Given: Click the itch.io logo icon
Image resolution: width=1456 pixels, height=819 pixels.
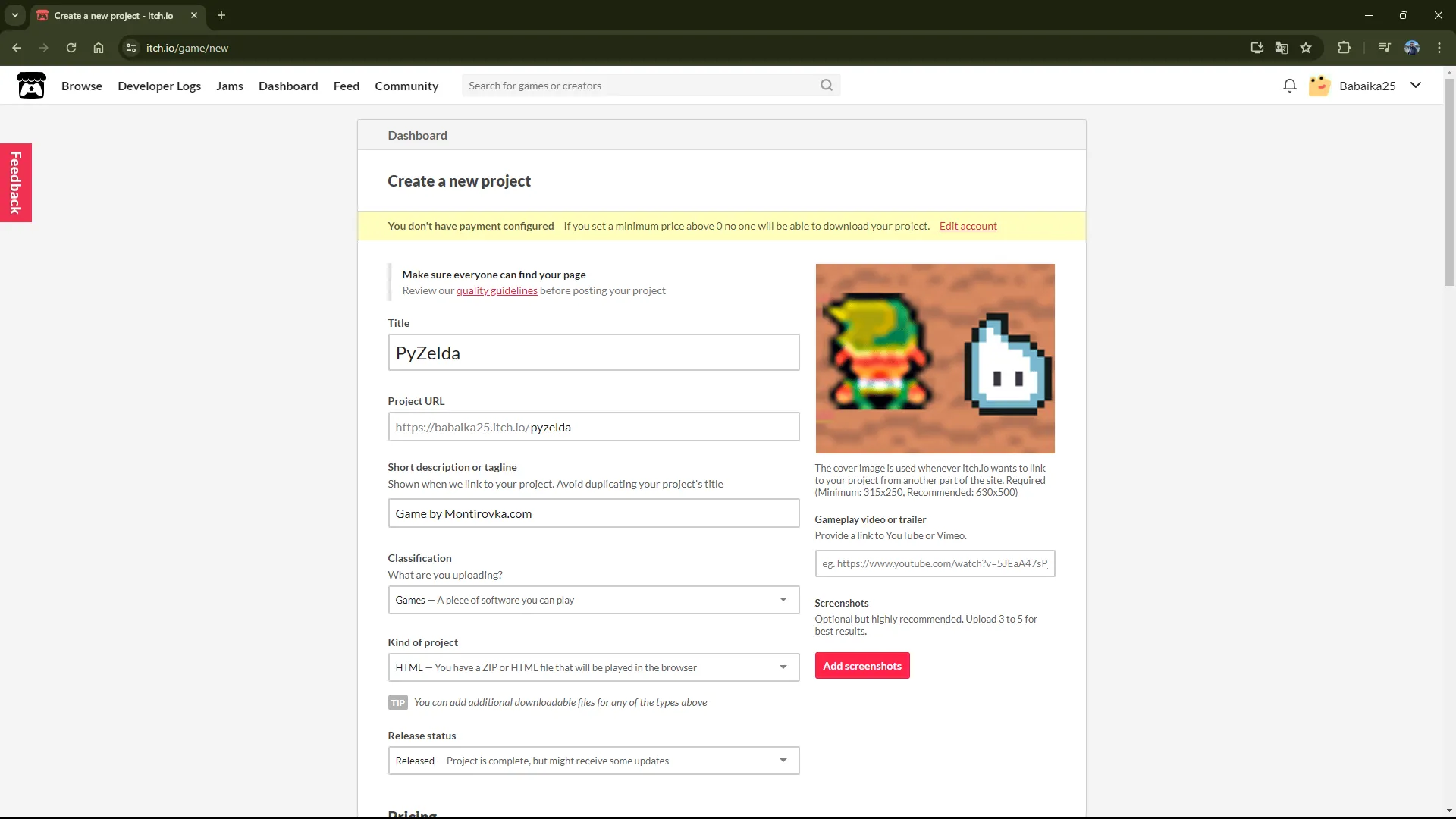Looking at the screenshot, I should [x=31, y=86].
